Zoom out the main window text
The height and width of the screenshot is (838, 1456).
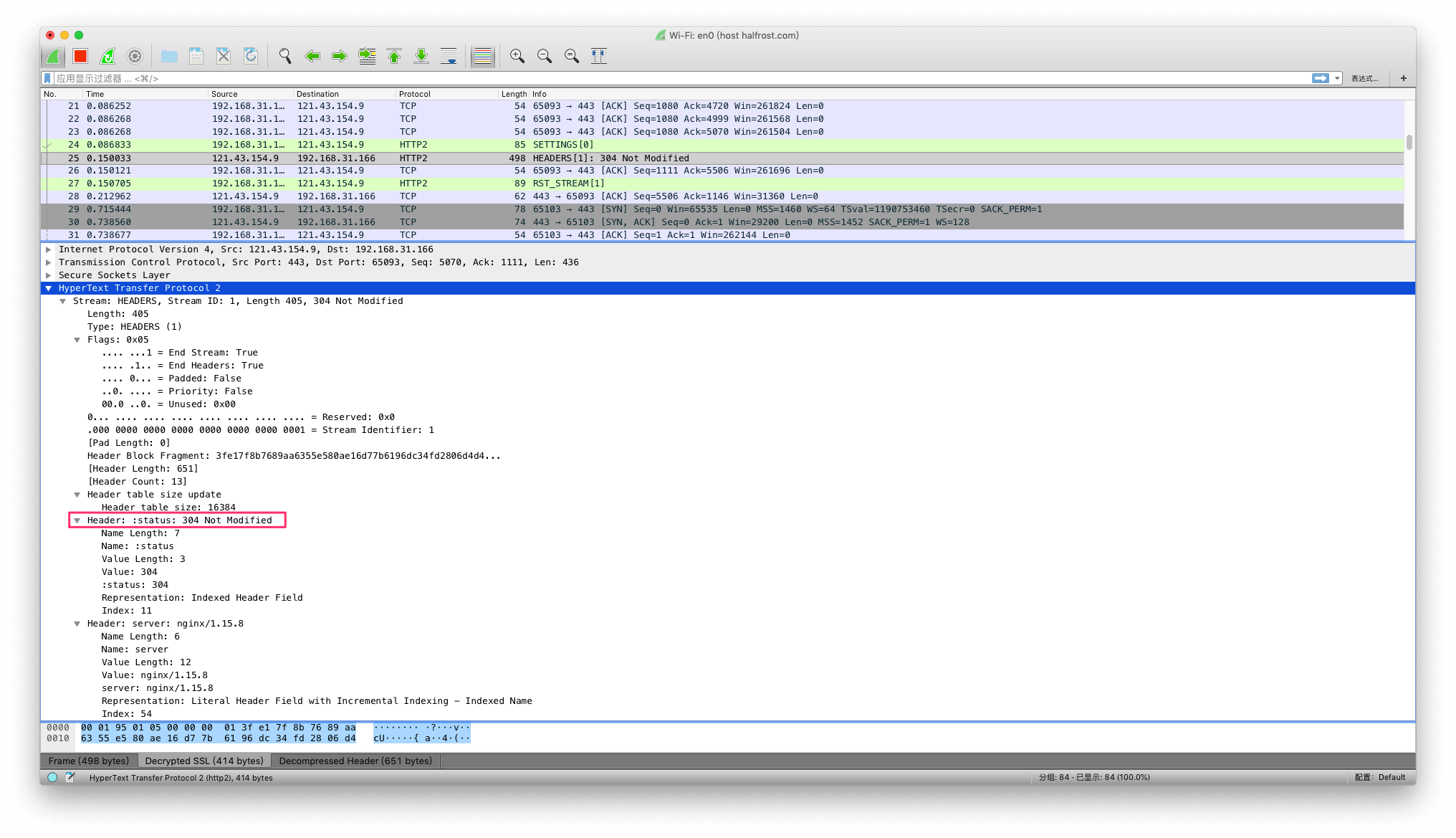(545, 56)
